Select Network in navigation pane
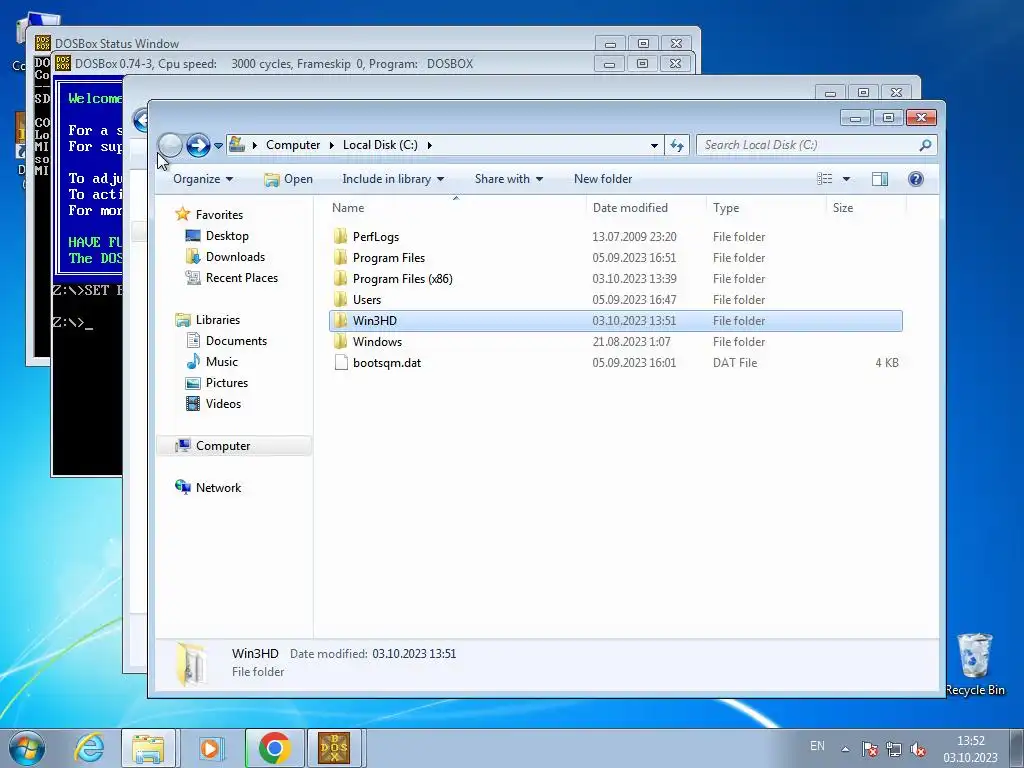 point(218,488)
